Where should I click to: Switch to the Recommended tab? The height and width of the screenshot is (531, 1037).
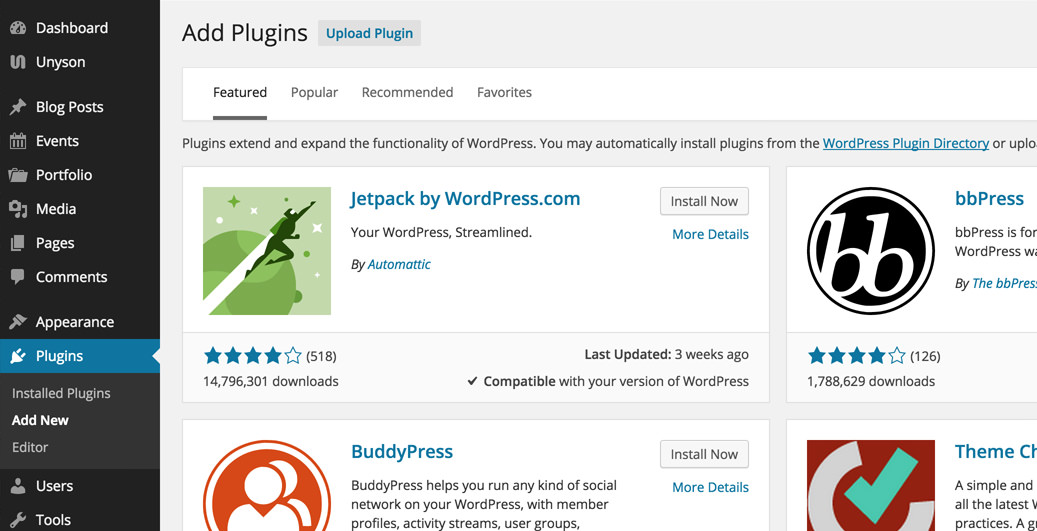click(407, 93)
